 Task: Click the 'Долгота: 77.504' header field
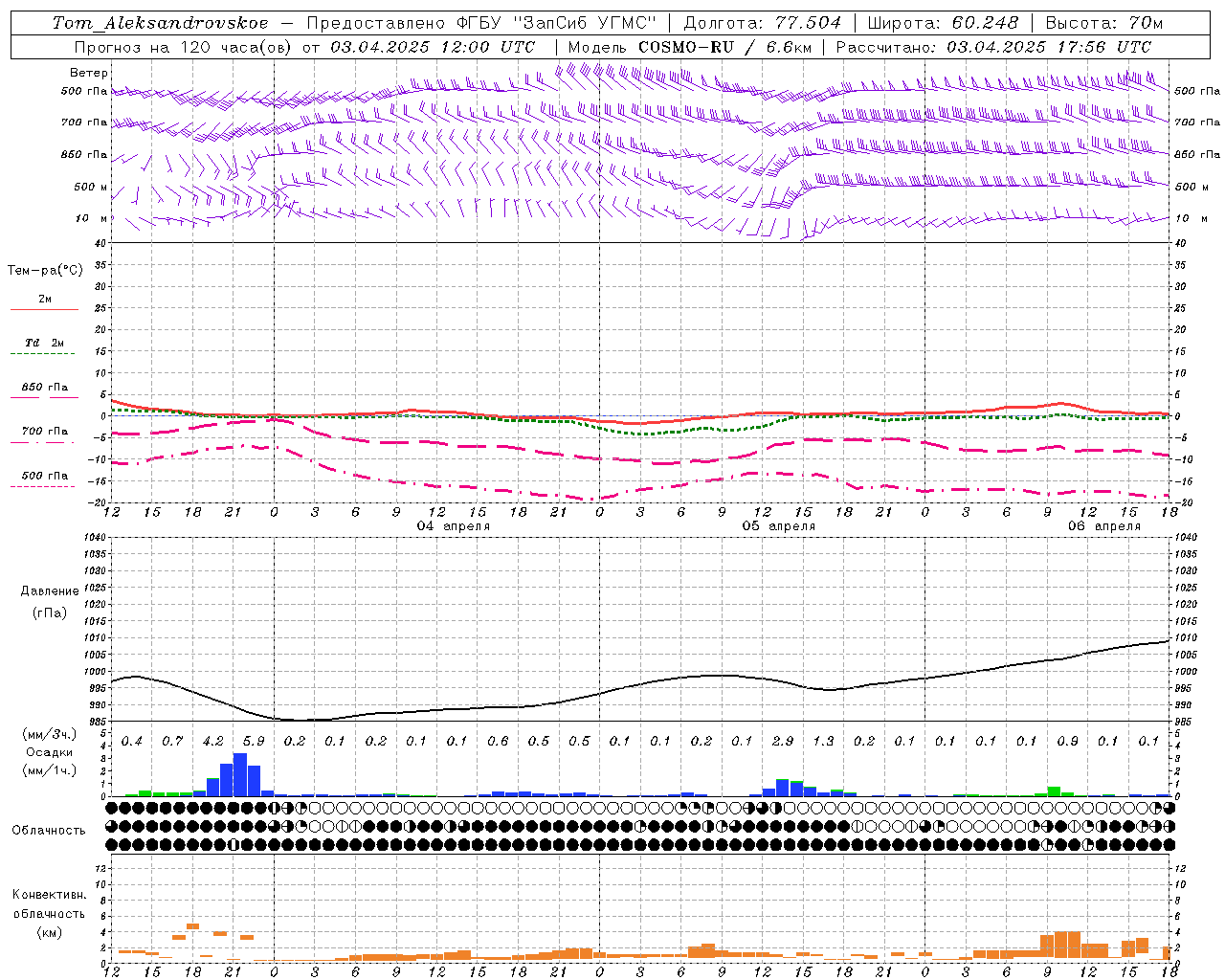point(763,23)
